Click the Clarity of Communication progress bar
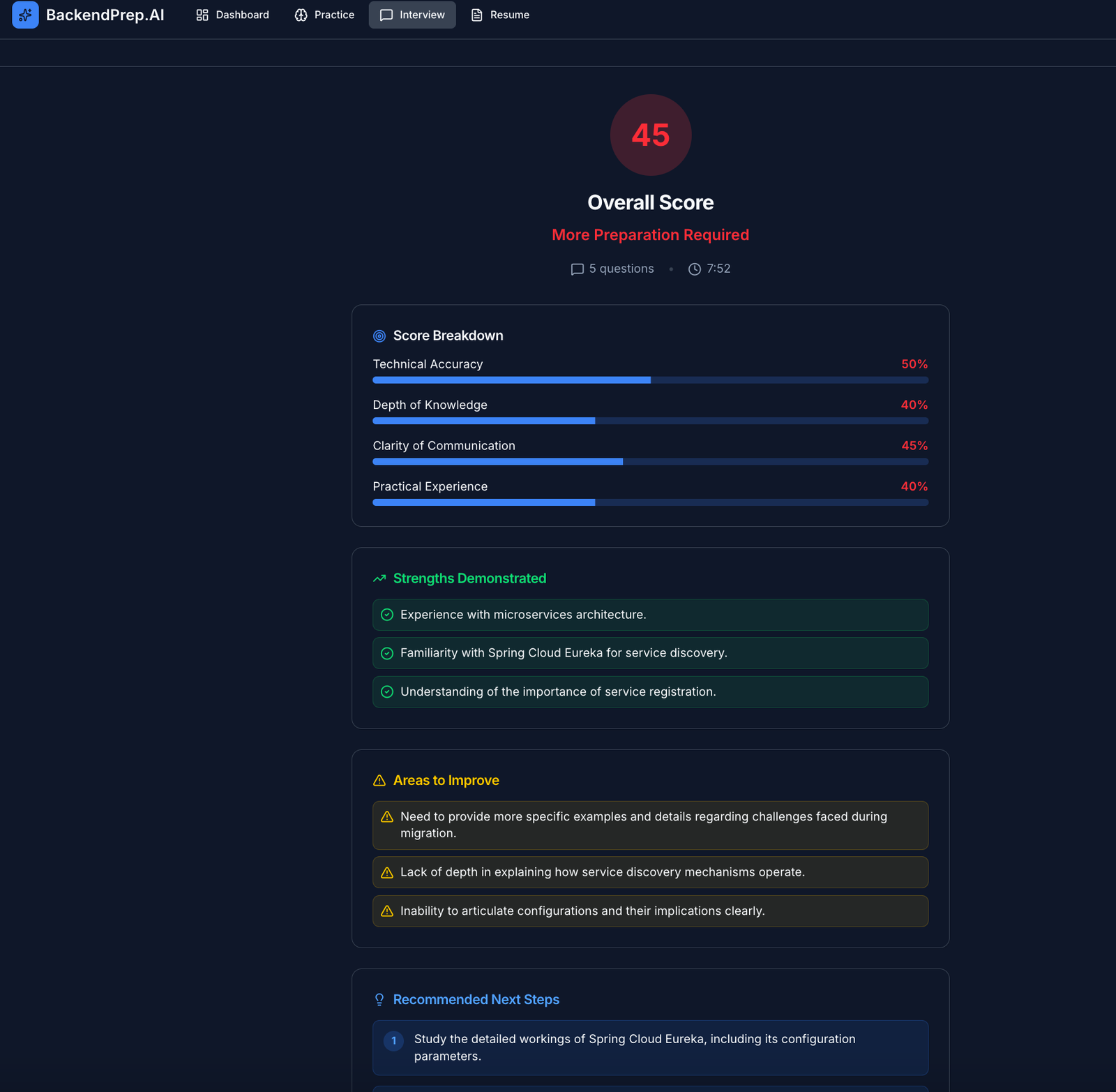Viewport: 1116px width, 1092px height. 650,462
